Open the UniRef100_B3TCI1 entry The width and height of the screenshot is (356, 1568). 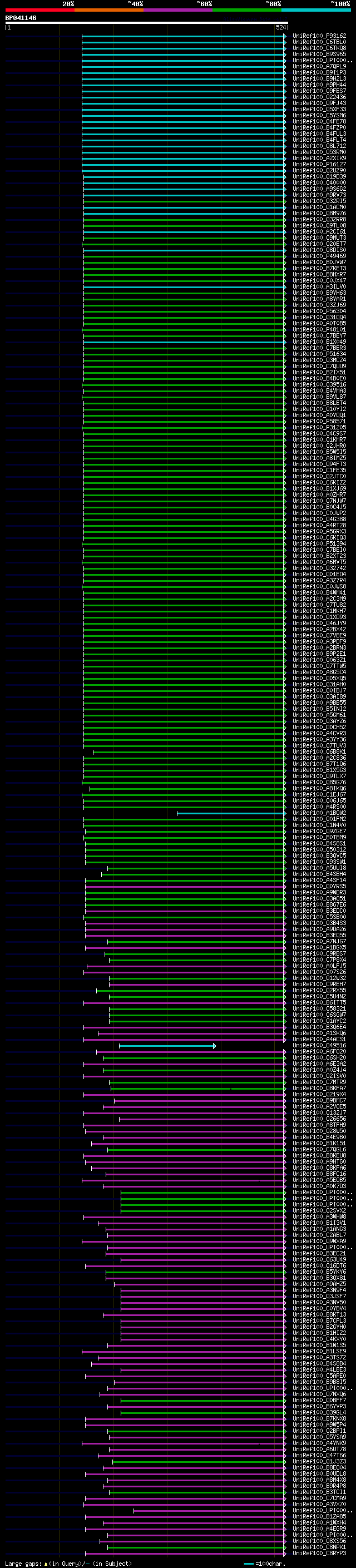coord(319,1492)
